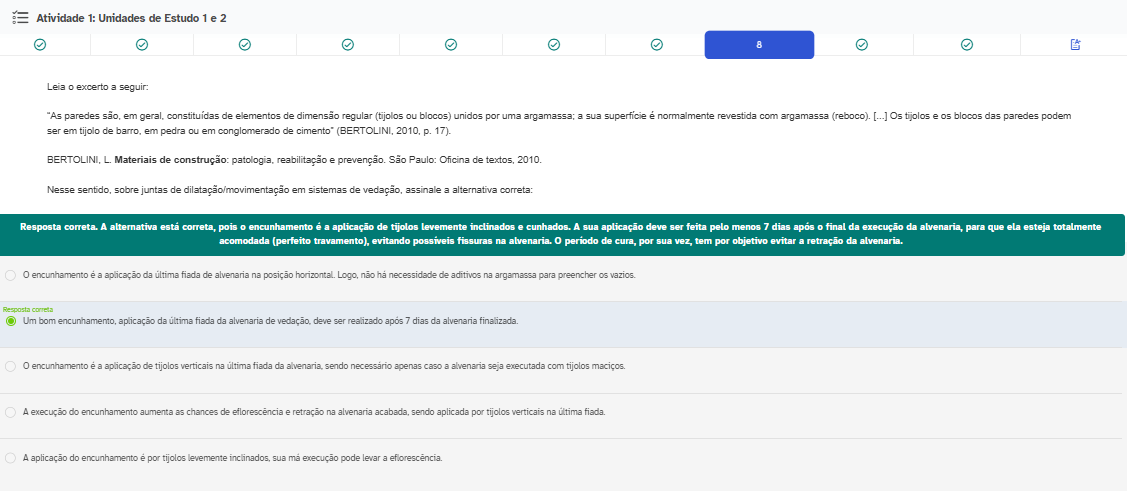Screen dimensions: 1127x492
Task: Select radio option about 'tijolos levemente inclinados'
Action: click(x=11, y=458)
